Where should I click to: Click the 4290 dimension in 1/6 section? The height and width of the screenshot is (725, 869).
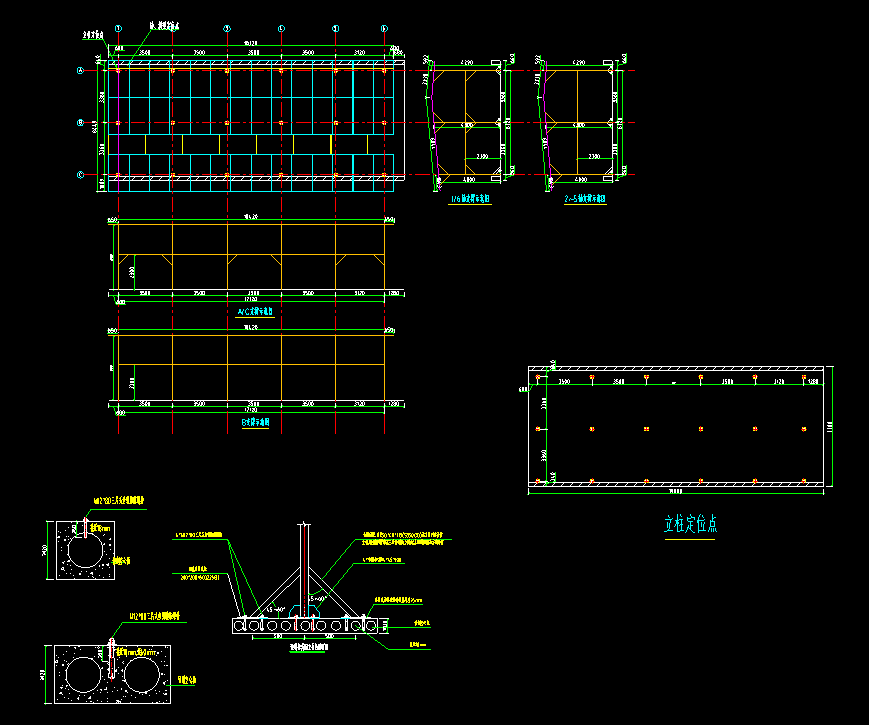click(x=467, y=63)
